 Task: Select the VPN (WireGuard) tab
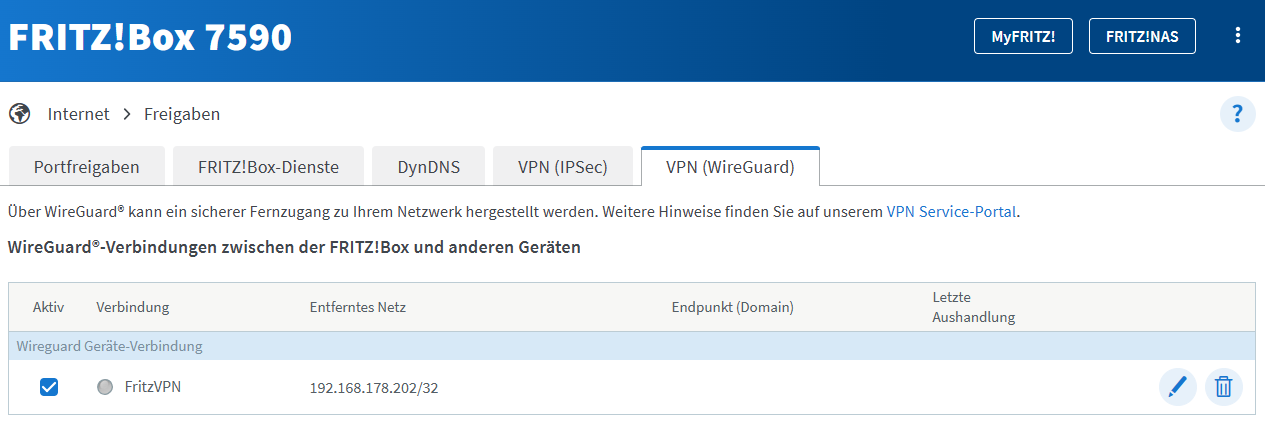click(x=730, y=167)
